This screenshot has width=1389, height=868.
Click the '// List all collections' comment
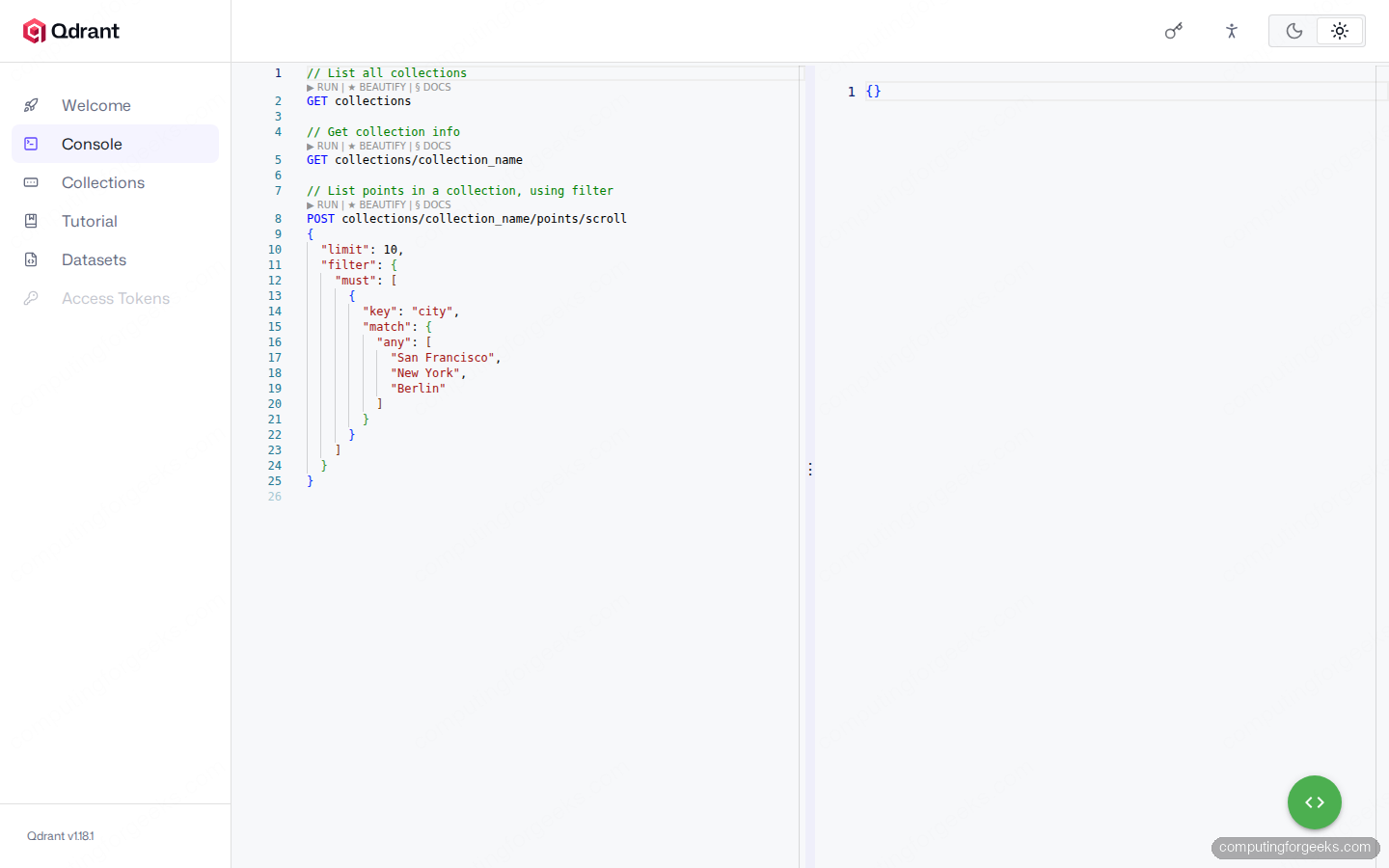[x=387, y=73]
